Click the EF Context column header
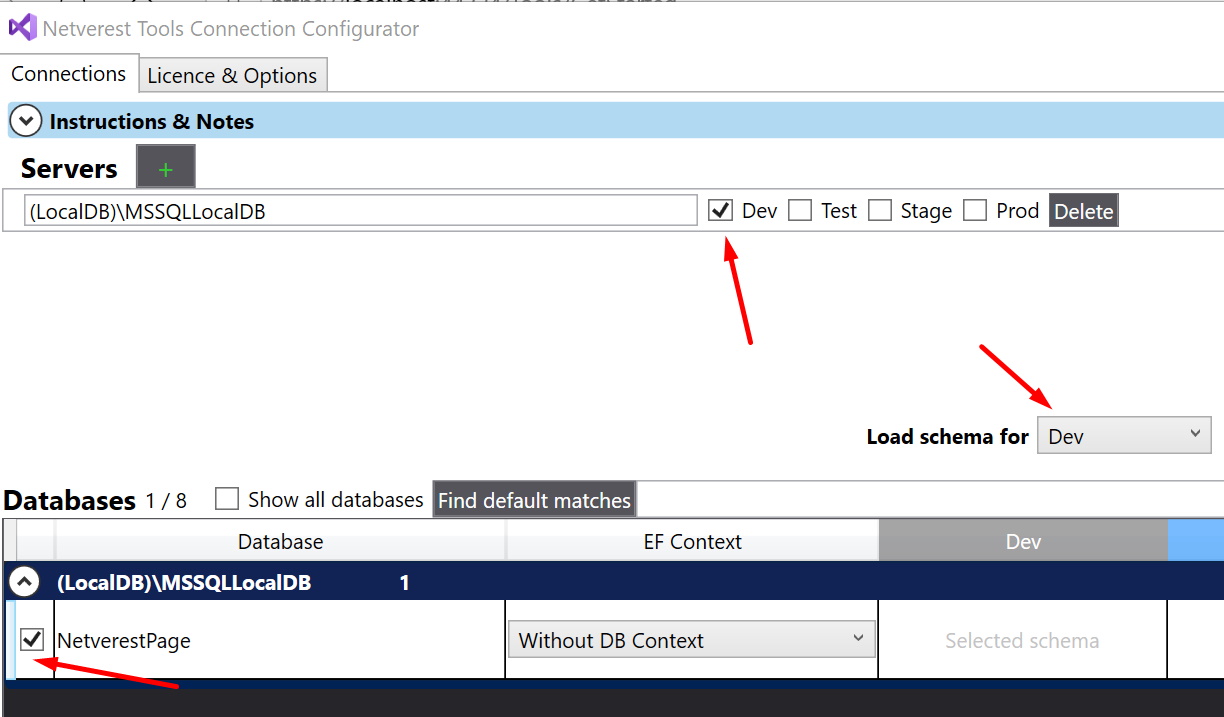This screenshot has height=717, width=1224. pyautogui.click(x=692, y=542)
